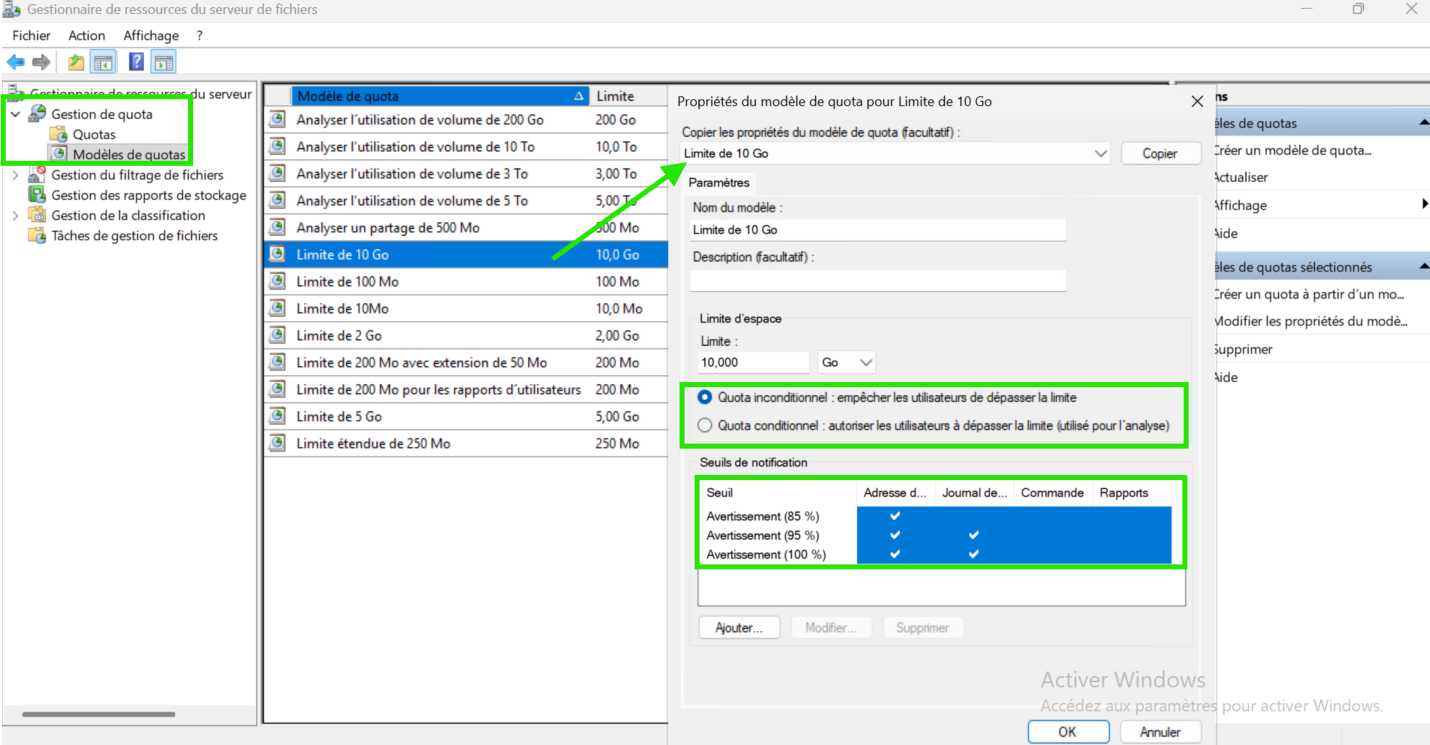Click the Nom du modèle text field
The image size is (1430, 745).
(878, 230)
